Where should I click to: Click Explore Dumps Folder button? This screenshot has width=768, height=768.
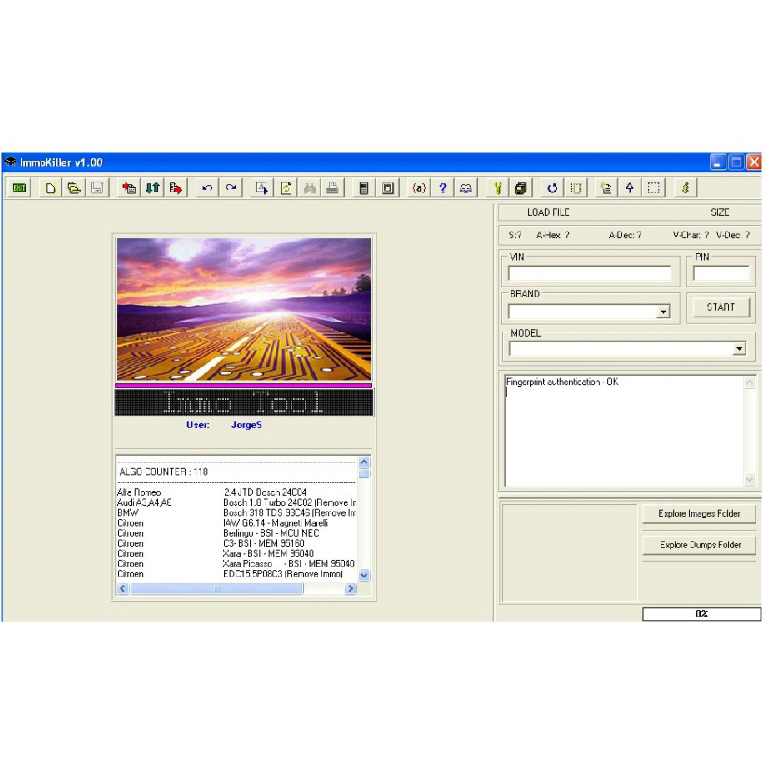coord(699,545)
